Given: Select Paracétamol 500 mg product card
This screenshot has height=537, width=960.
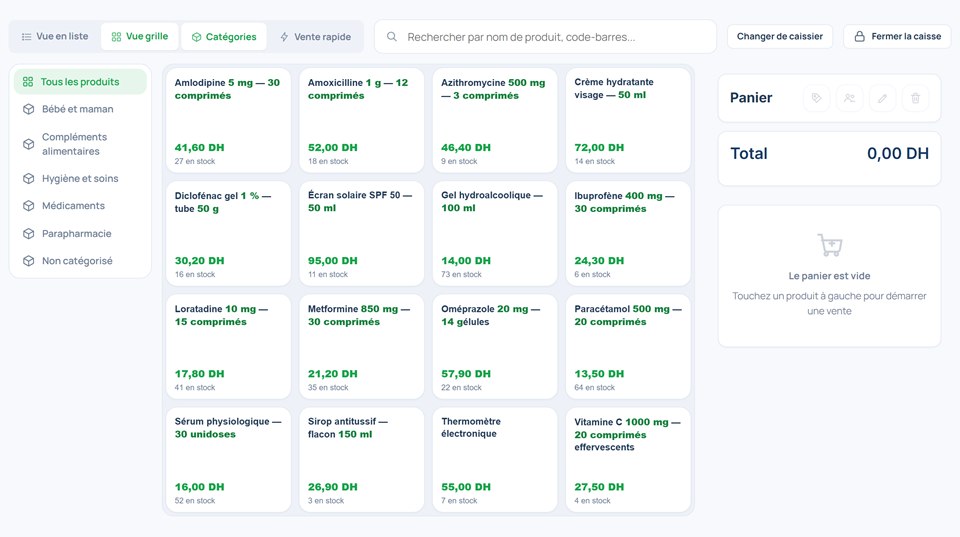Looking at the screenshot, I should pyautogui.click(x=628, y=347).
